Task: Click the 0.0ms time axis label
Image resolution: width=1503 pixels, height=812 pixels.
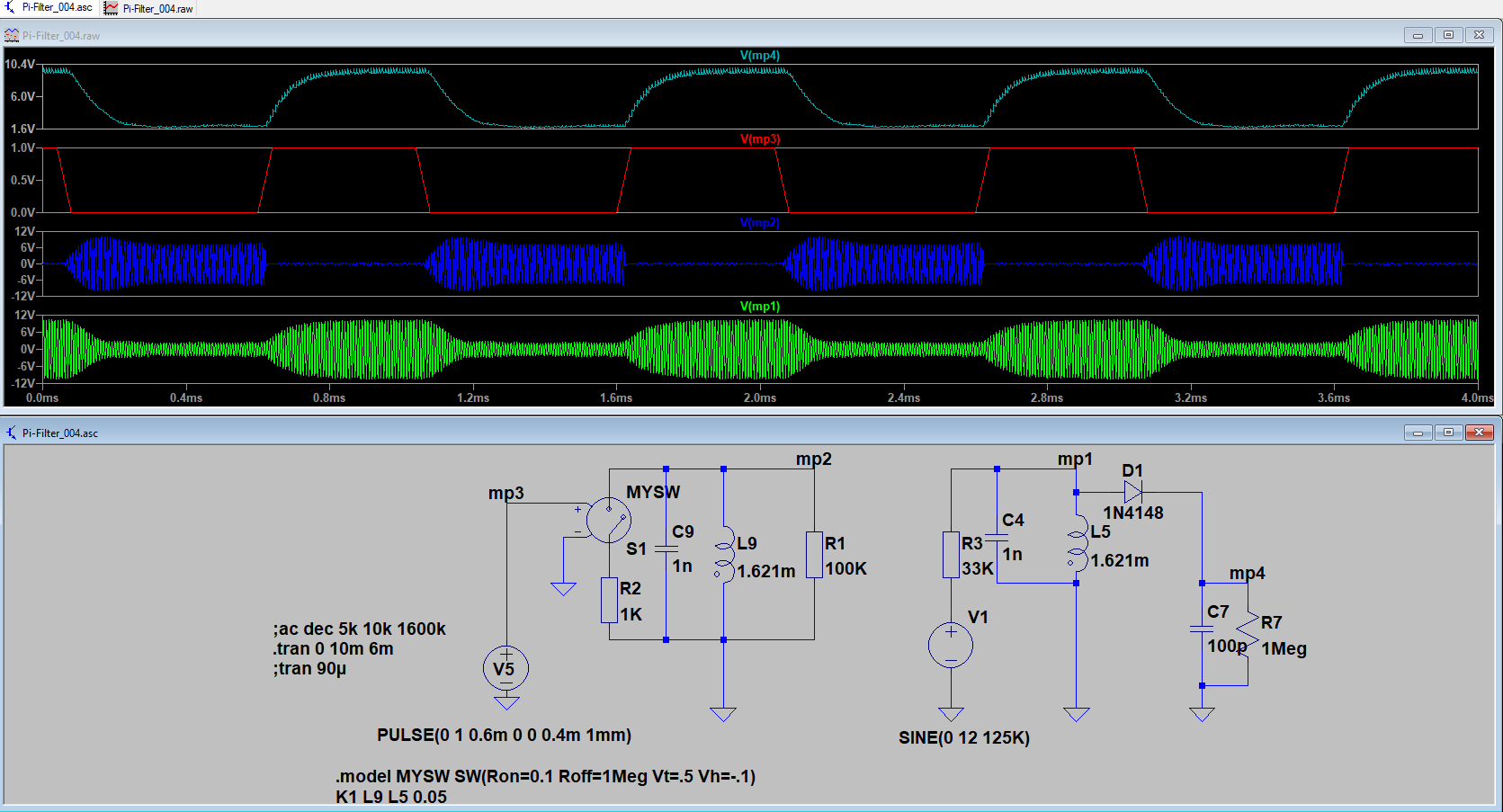Action: [x=42, y=397]
